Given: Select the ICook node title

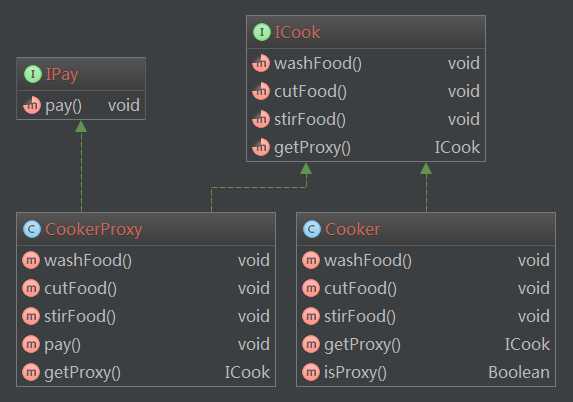Looking at the screenshot, I should [x=297, y=32].
